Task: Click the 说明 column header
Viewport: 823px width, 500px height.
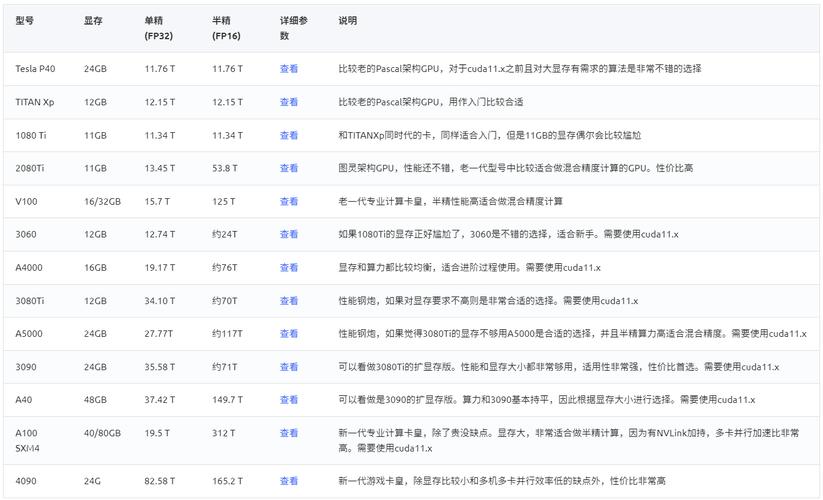Action: [348, 20]
